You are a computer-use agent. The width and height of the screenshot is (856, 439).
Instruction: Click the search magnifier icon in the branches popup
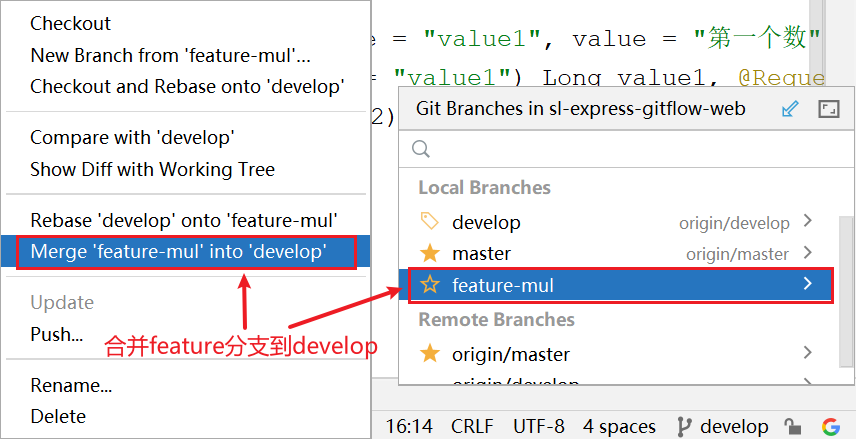pyautogui.click(x=420, y=149)
